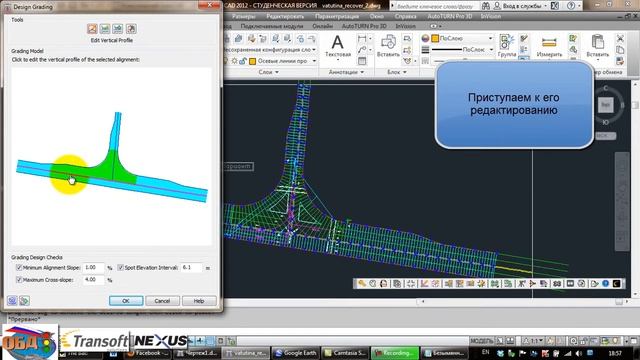The width and height of the screenshot is (640, 360).
Task: Toggle layer freeze sun icon
Action: (234, 61)
